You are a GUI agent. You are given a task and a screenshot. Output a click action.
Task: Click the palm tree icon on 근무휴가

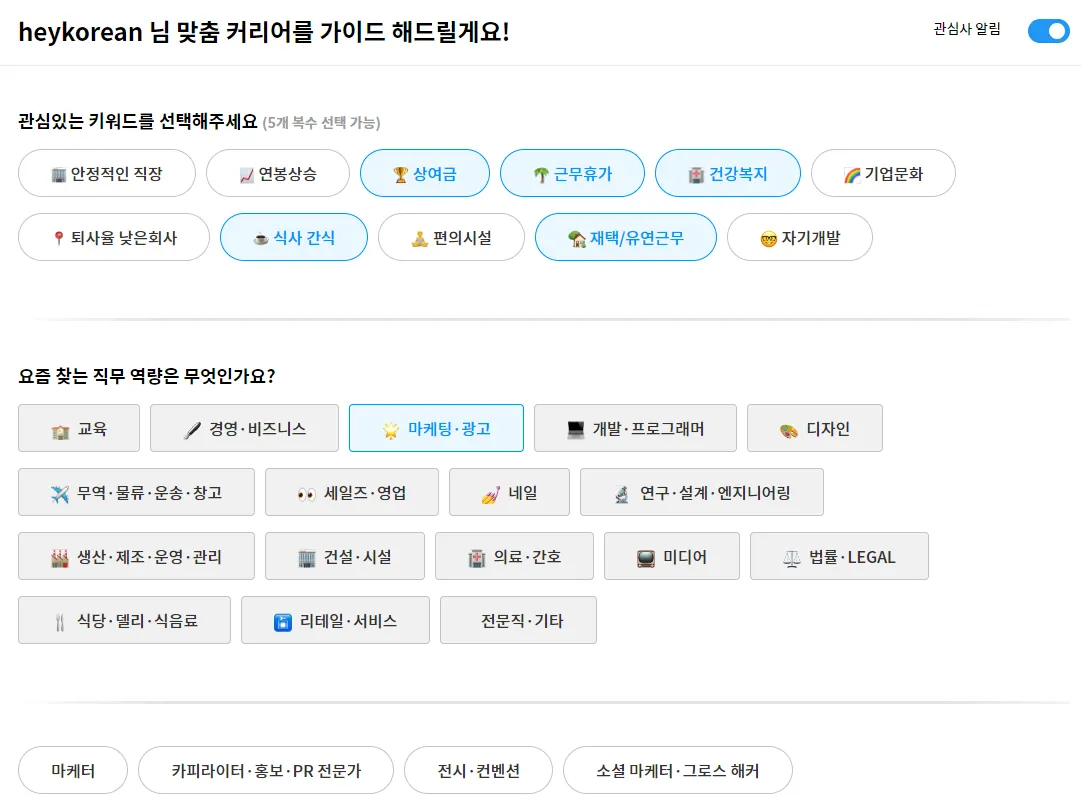(540, 175)
